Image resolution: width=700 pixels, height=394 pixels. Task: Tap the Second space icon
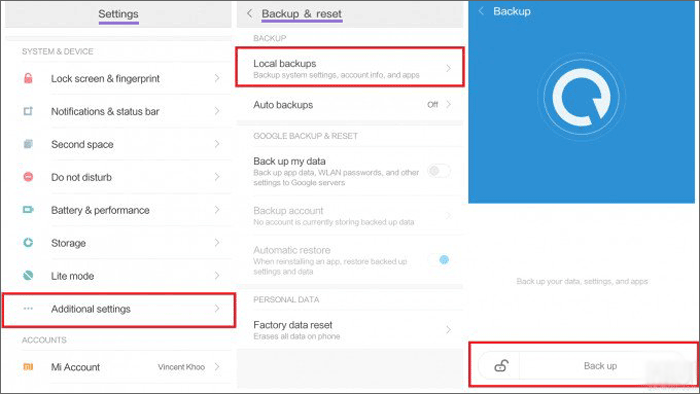point(28,144)
